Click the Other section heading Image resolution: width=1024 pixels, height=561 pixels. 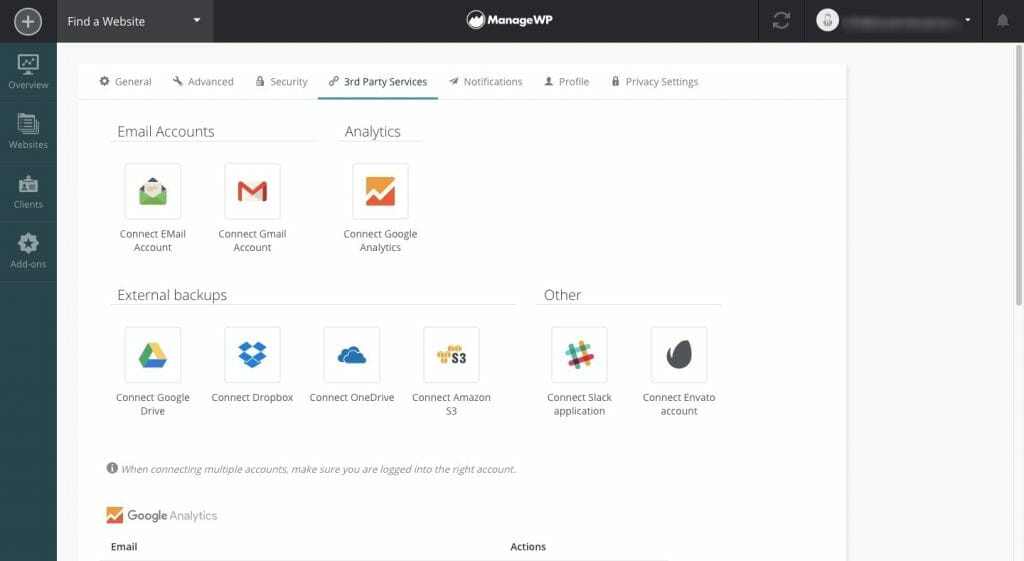click(x=562, y=295)
